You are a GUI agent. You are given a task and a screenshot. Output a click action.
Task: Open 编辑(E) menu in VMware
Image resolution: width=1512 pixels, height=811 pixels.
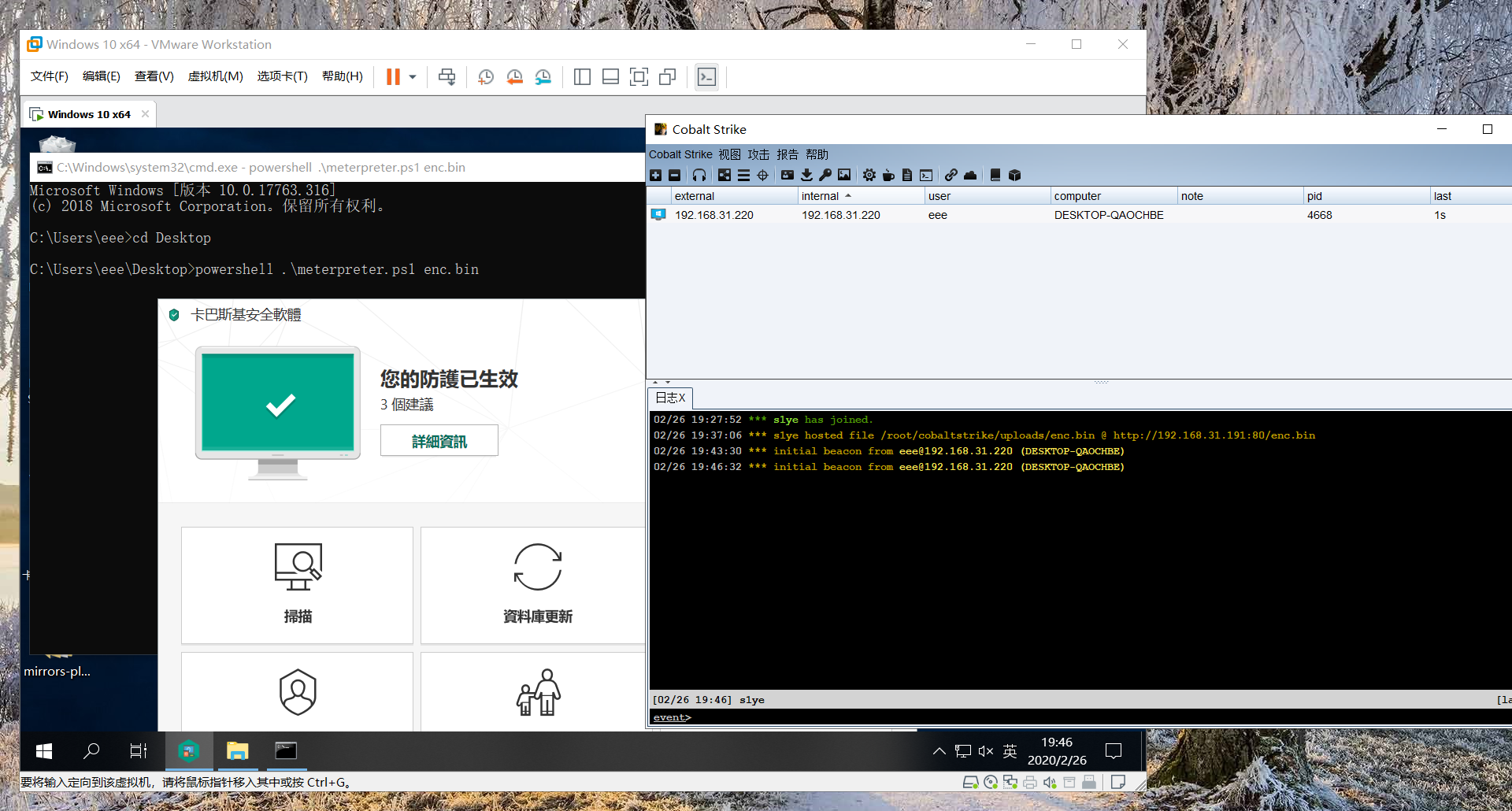pos(101,76)
